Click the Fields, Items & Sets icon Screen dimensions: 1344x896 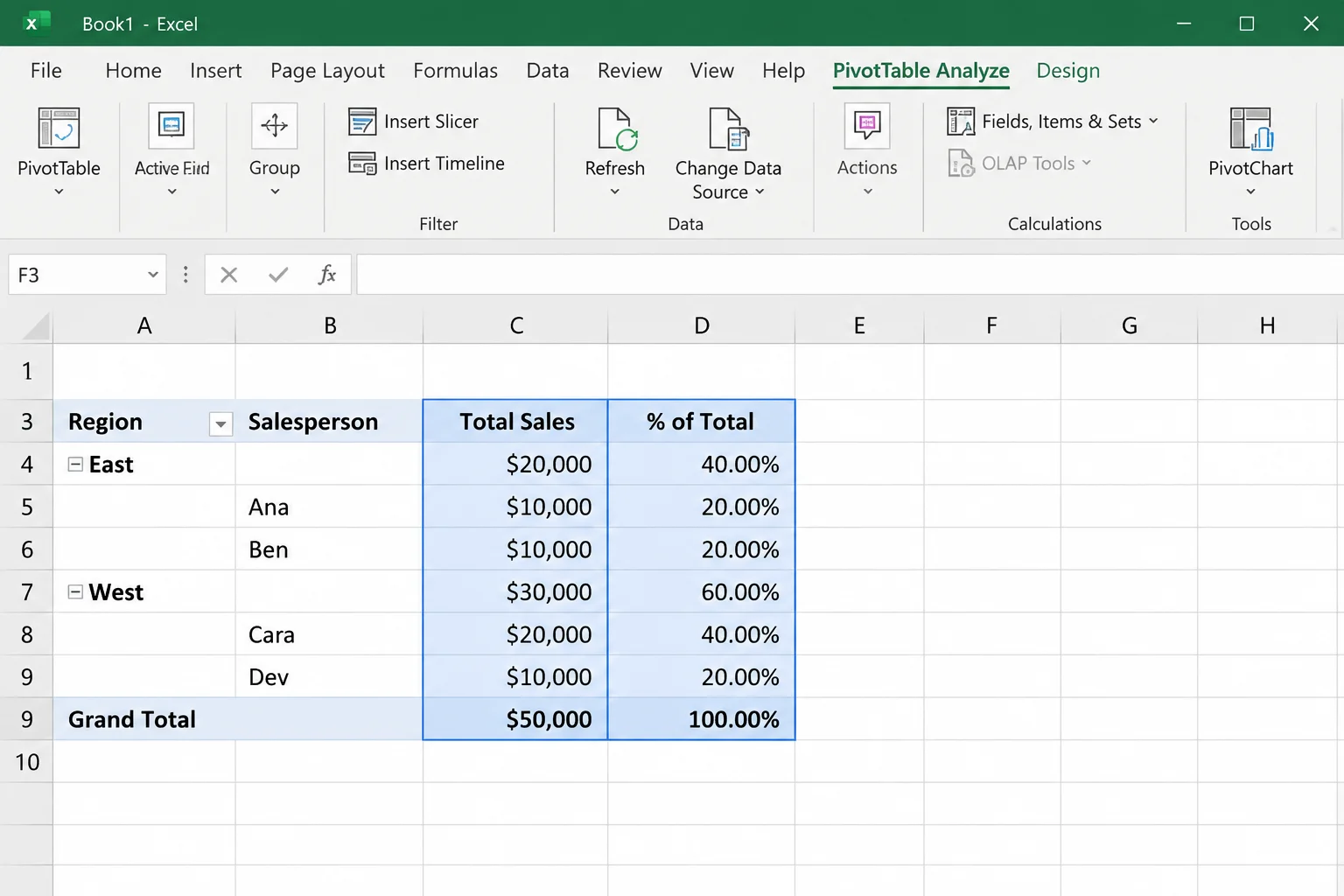[961, 122]
